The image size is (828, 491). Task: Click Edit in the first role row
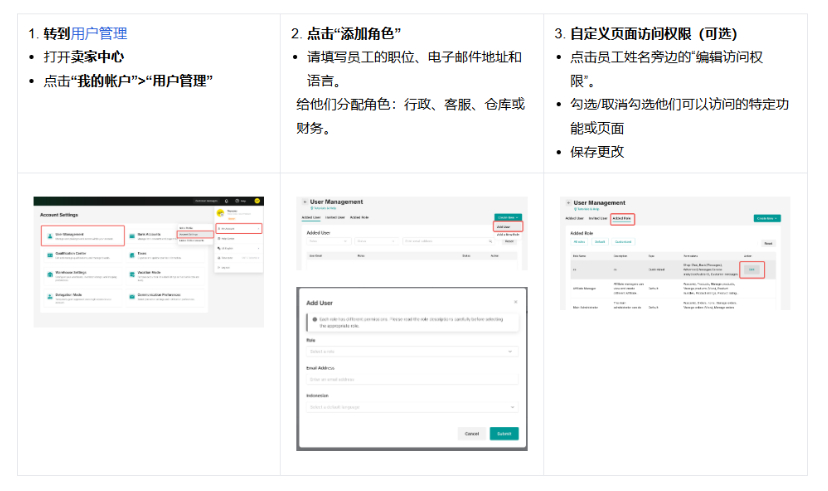[x=752, y=269]
